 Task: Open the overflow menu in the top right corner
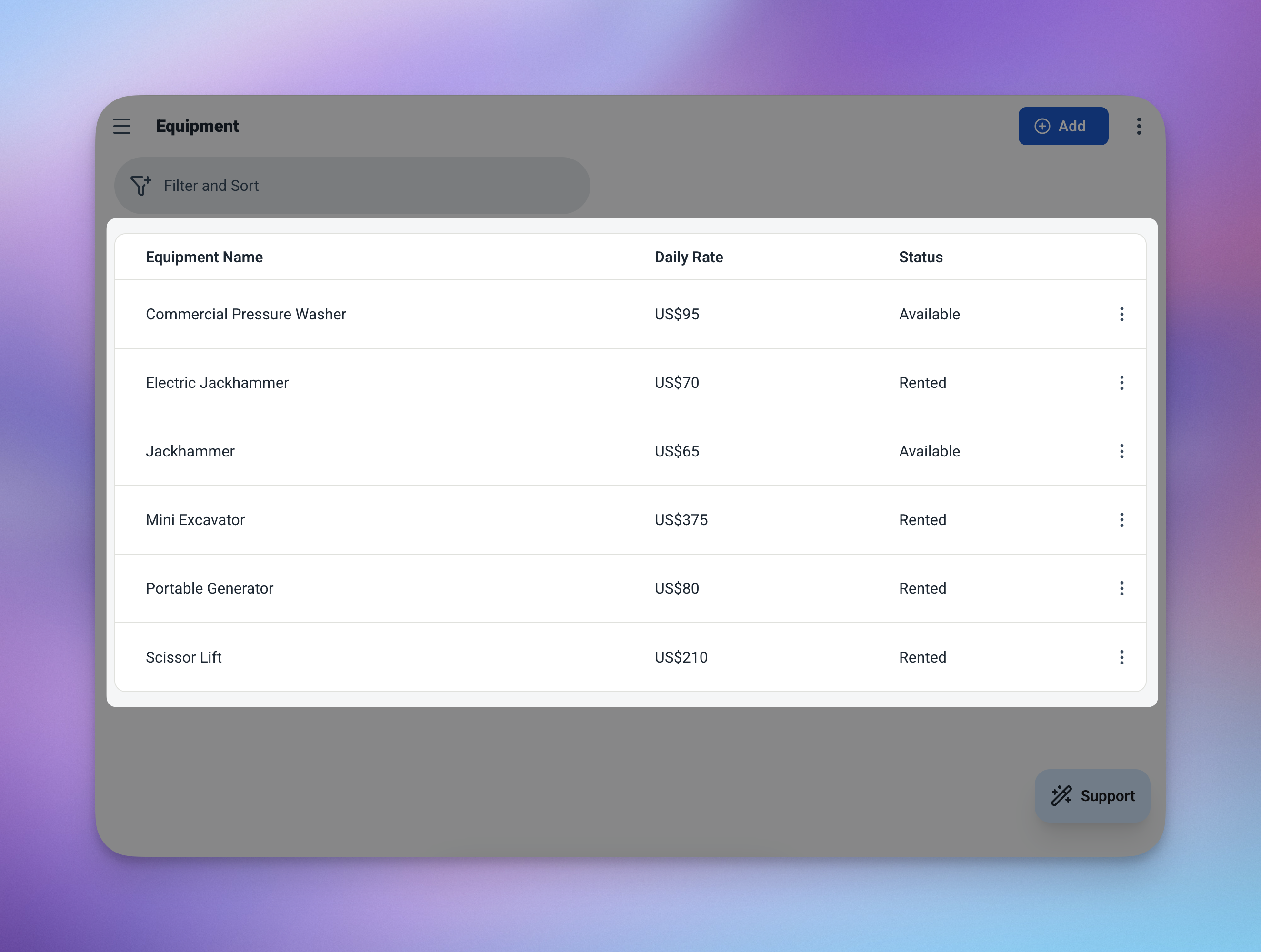coord(1139,126)
